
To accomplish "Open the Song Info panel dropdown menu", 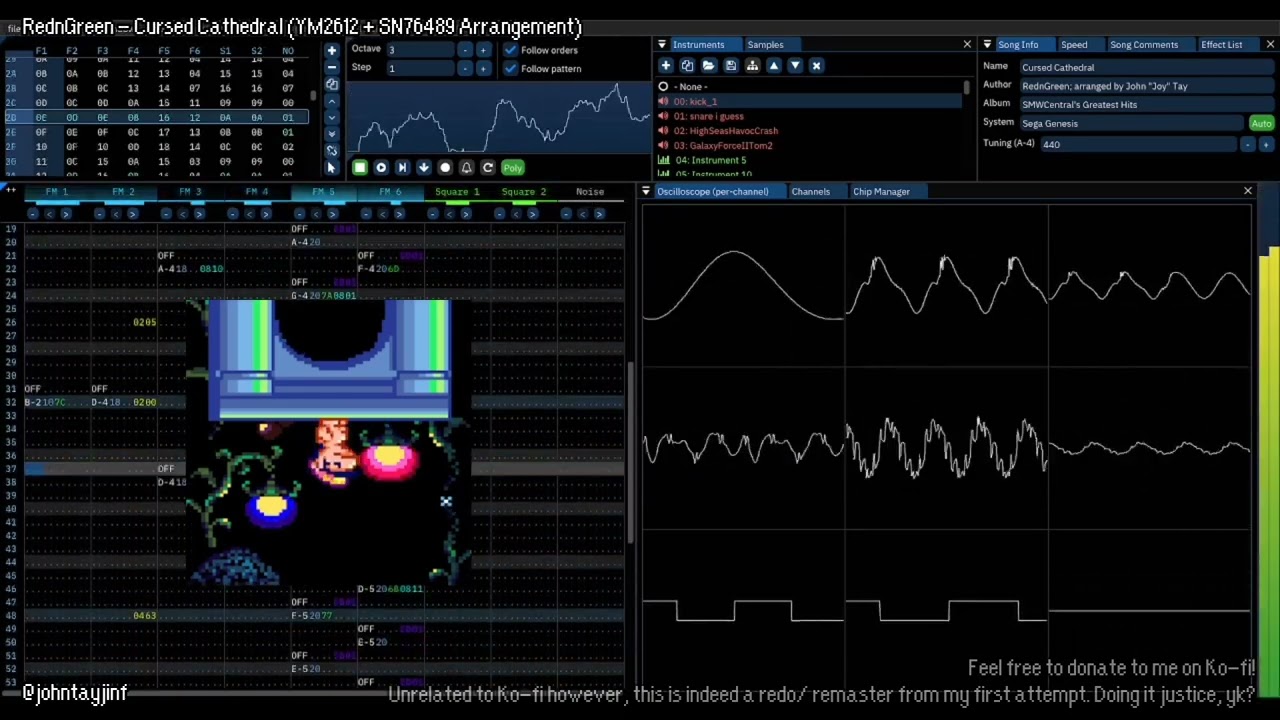I will [x=987, y=45].
